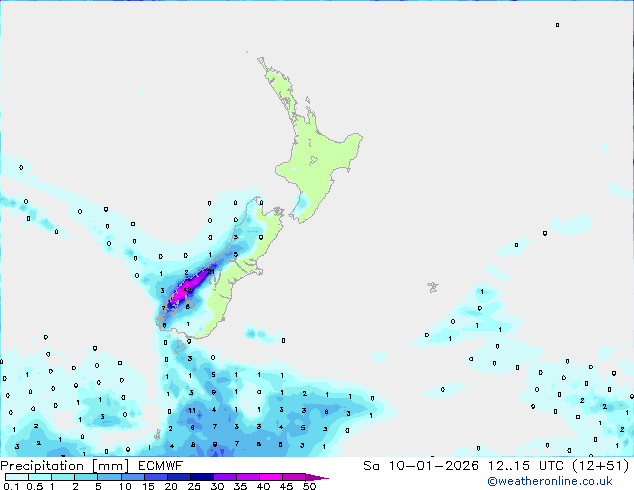
Task: Select the "(12+51)" forecast offset text
Action: pyautogui.click(x=601, y=466)
